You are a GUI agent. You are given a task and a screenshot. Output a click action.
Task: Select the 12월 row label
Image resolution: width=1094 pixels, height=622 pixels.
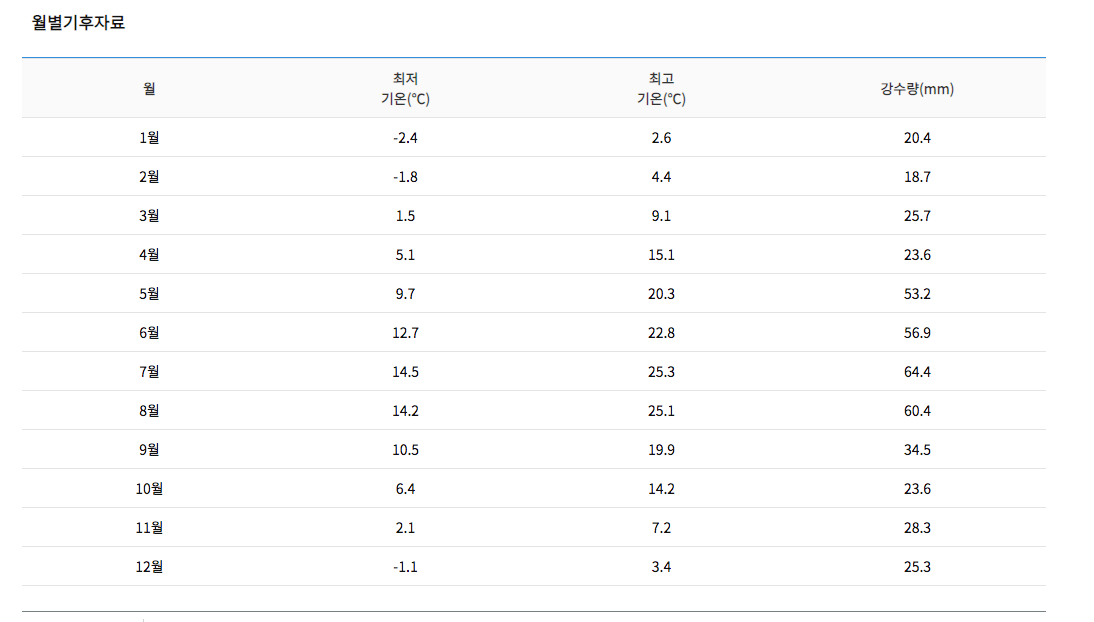(149, 567)
